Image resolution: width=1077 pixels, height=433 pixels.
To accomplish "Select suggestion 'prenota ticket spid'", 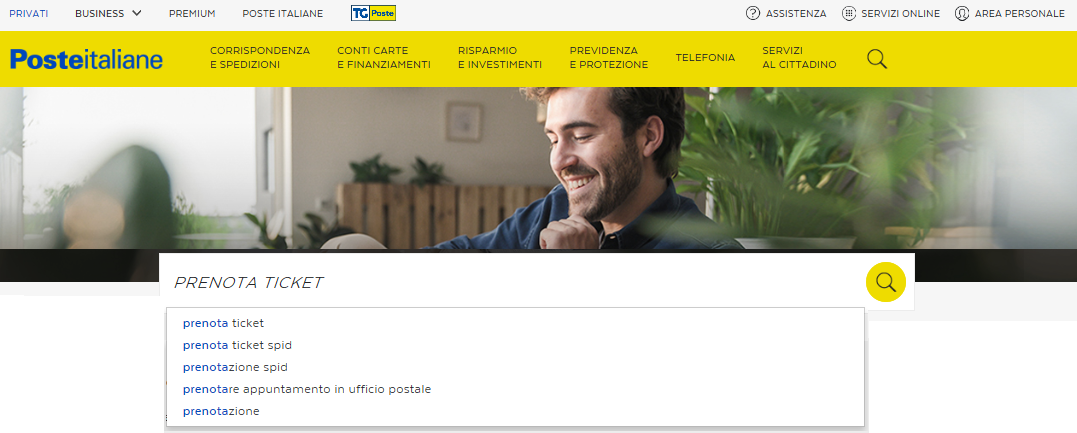I will (237, 345).
